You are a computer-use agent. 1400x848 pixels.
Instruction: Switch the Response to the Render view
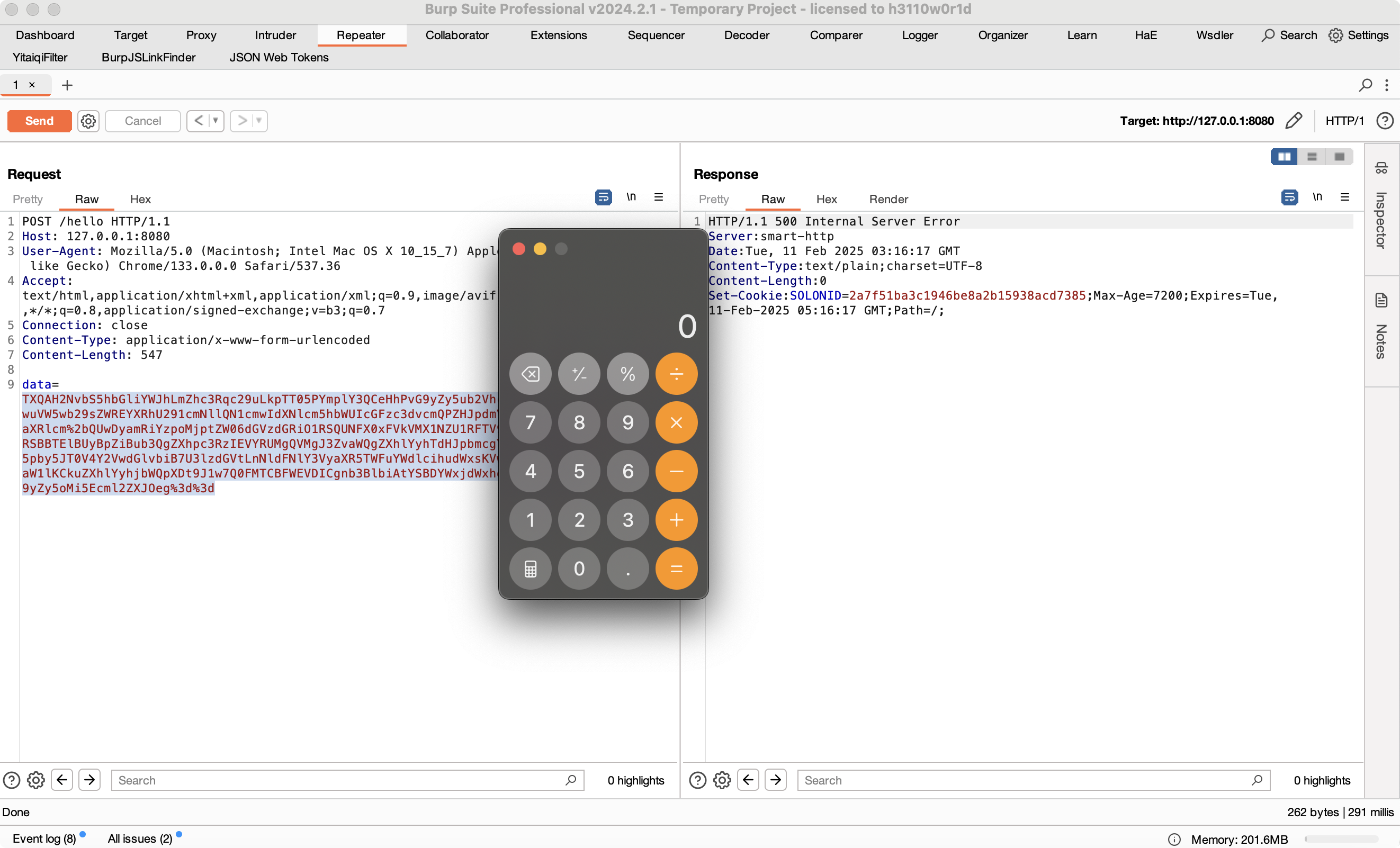point(888,200)
